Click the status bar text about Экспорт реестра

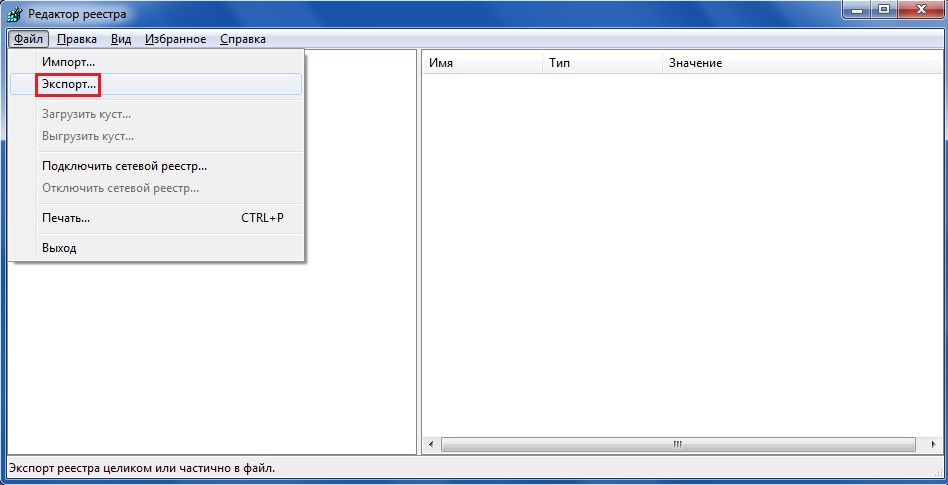coord(142,468)
